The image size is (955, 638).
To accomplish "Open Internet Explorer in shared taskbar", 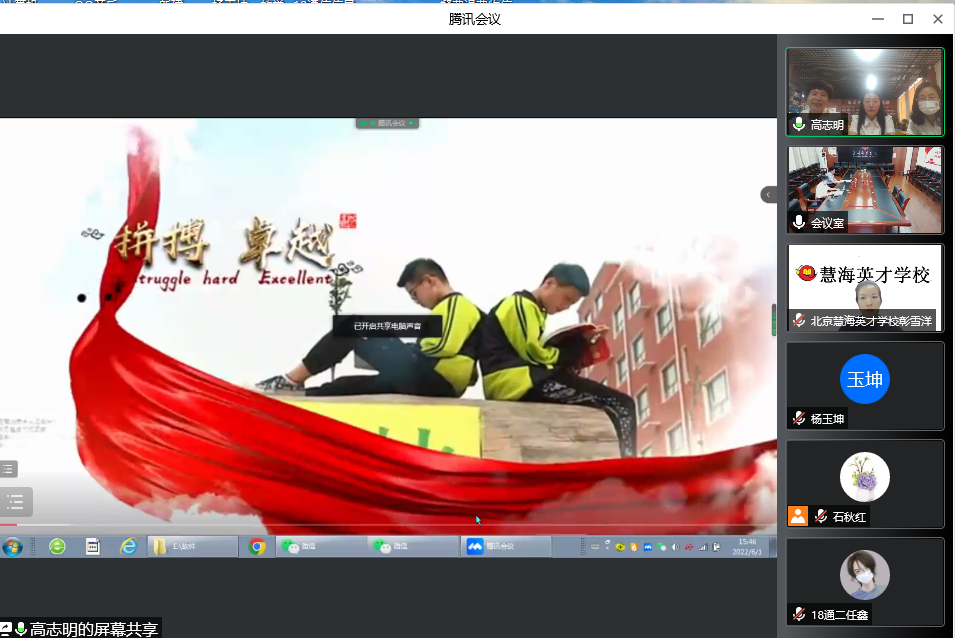I will tap(128, 546).
